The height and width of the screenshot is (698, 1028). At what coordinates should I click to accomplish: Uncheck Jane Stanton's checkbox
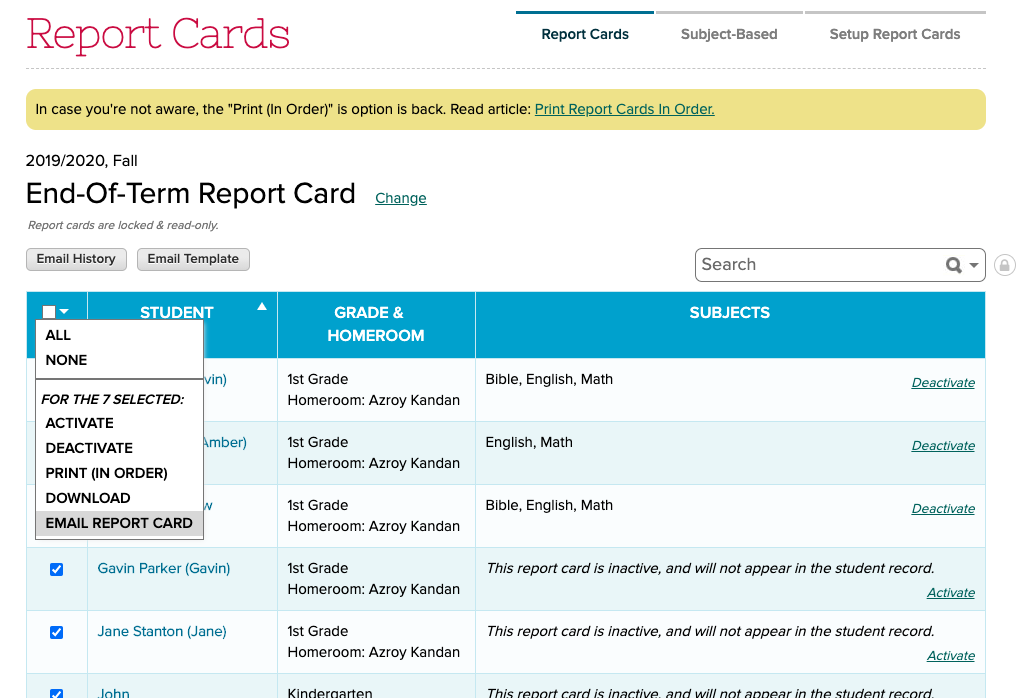coord(56,632)
